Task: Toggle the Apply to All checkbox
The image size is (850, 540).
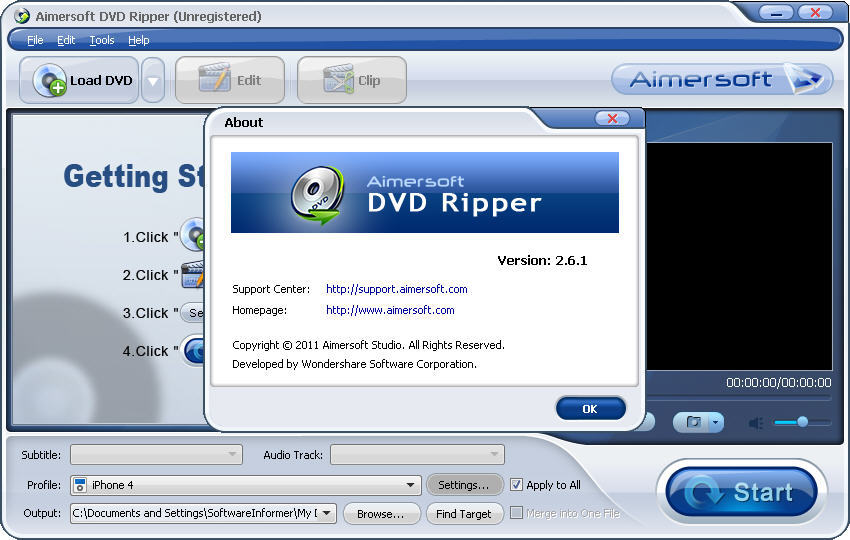Action: click(x=517, y=485)
